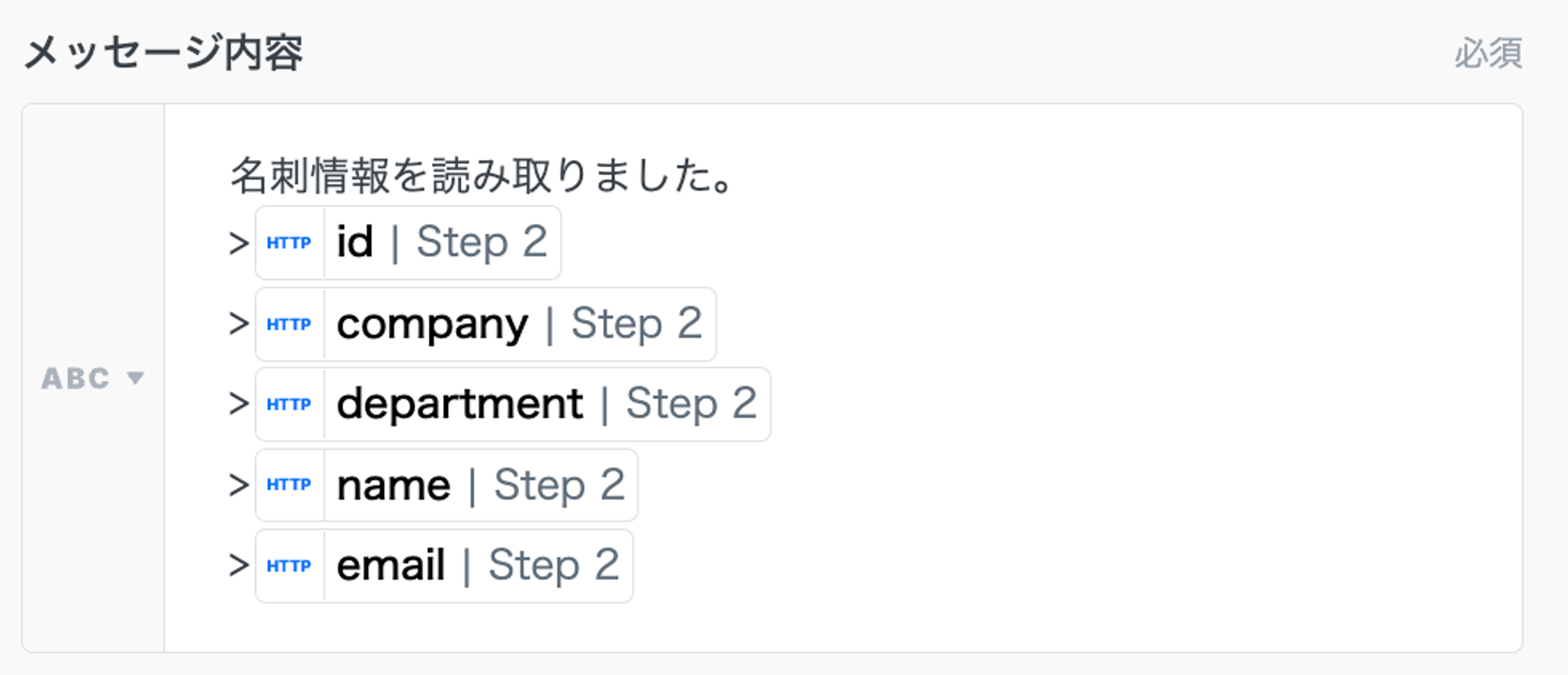The width and height of the screenshot is (1568, 675).
Task: Click the HTTP icon on the id pill
Action: [x=289, y=243]
